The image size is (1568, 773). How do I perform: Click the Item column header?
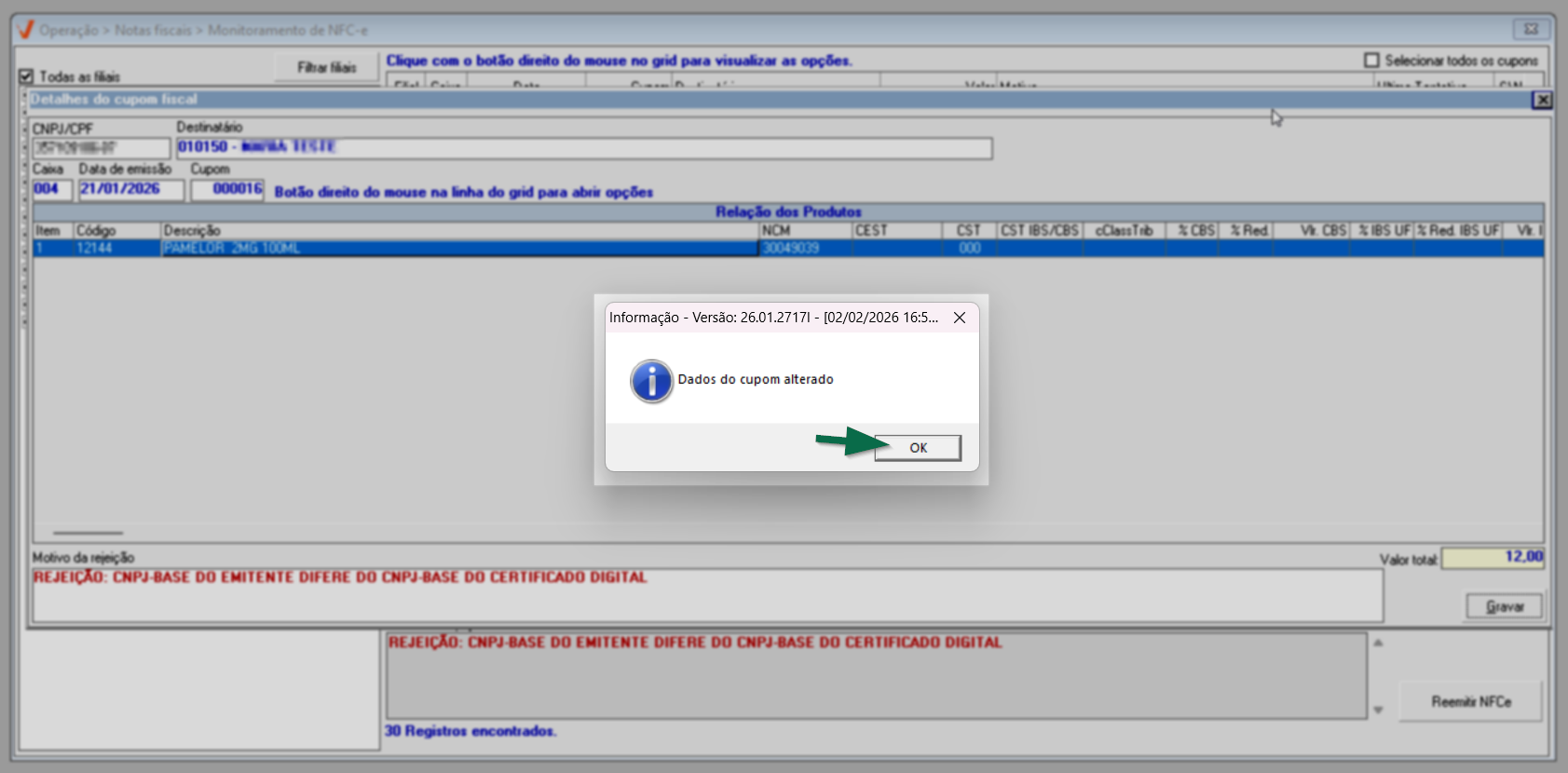tap(53, 231)
